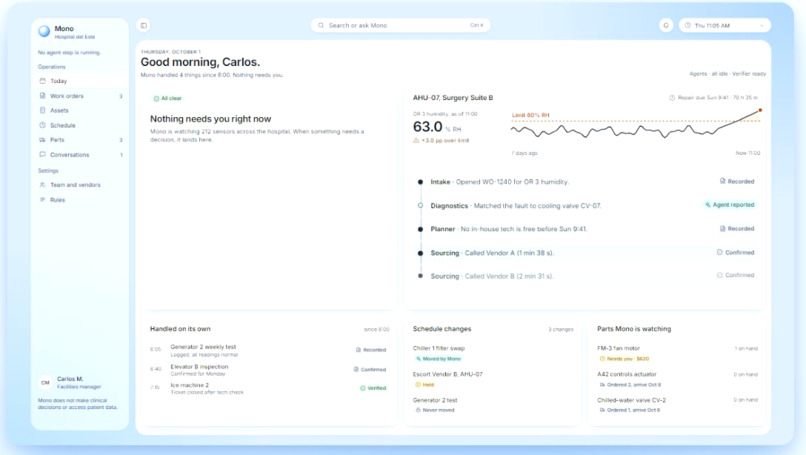806x455 pixels.
Task: Open the Thu 11:05 AM time dropdown
Action: (725, 25)
